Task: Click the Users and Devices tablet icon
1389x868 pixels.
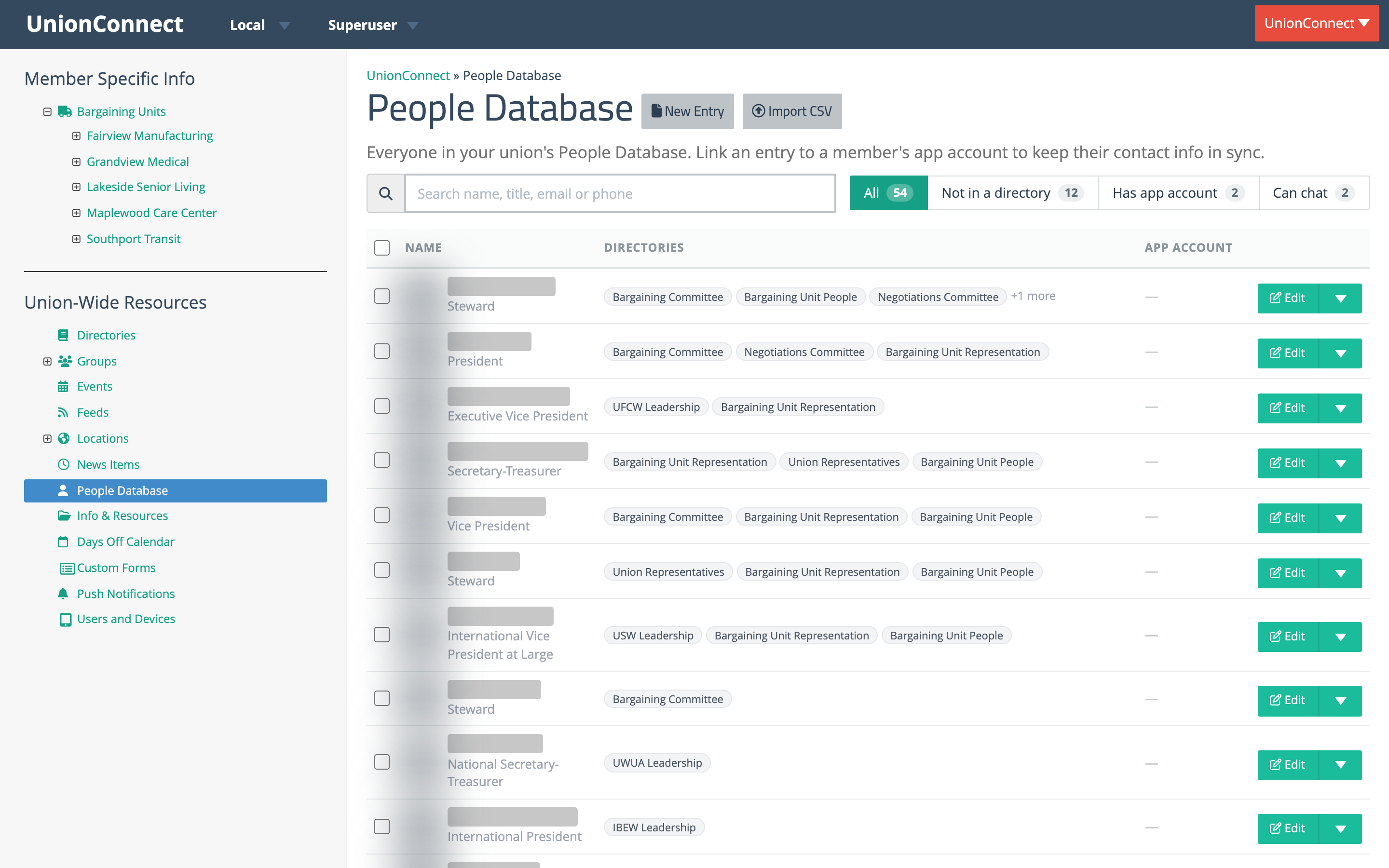Action: pyautogui.click(x=66, y=620)
